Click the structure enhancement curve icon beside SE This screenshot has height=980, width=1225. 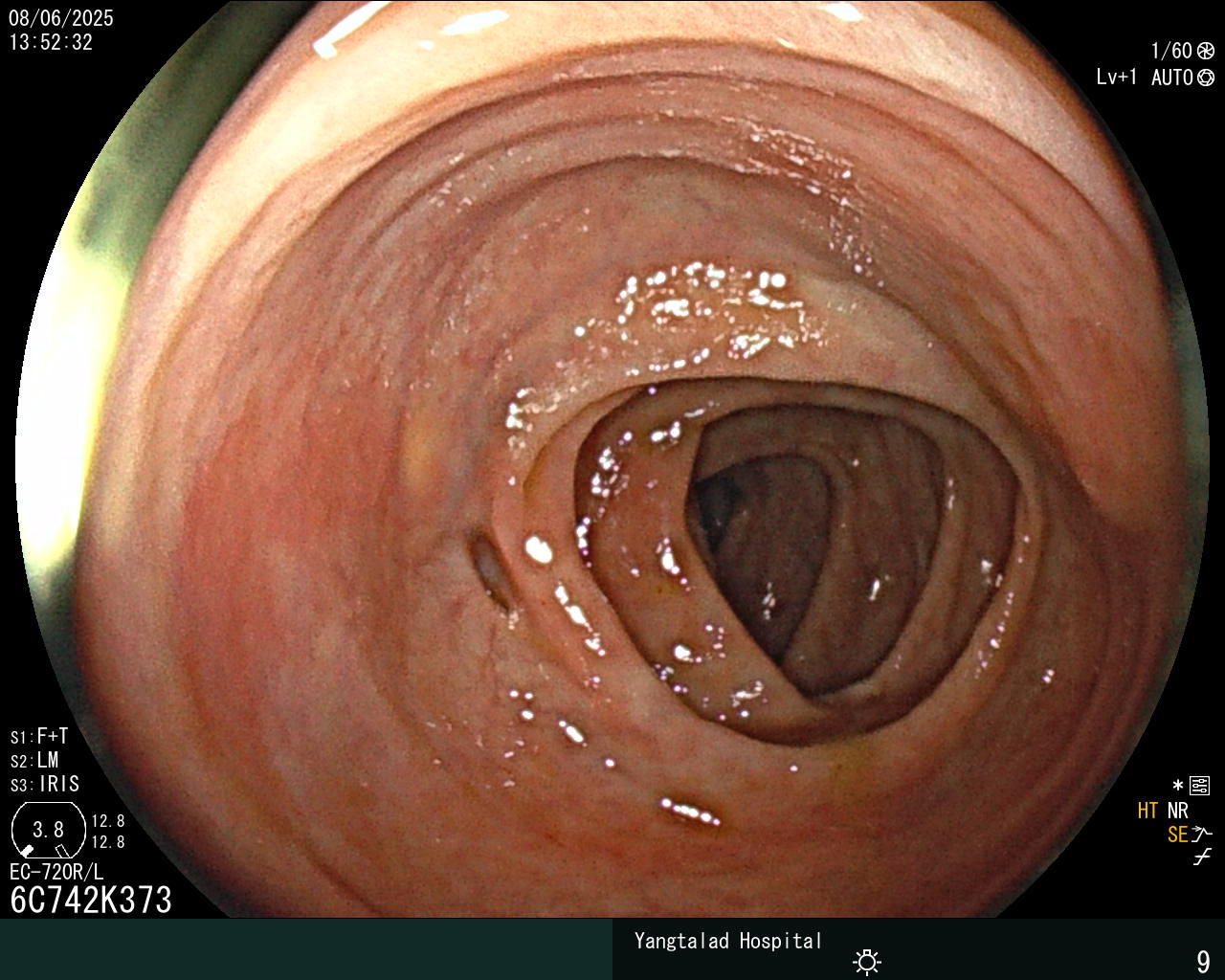1202,835
